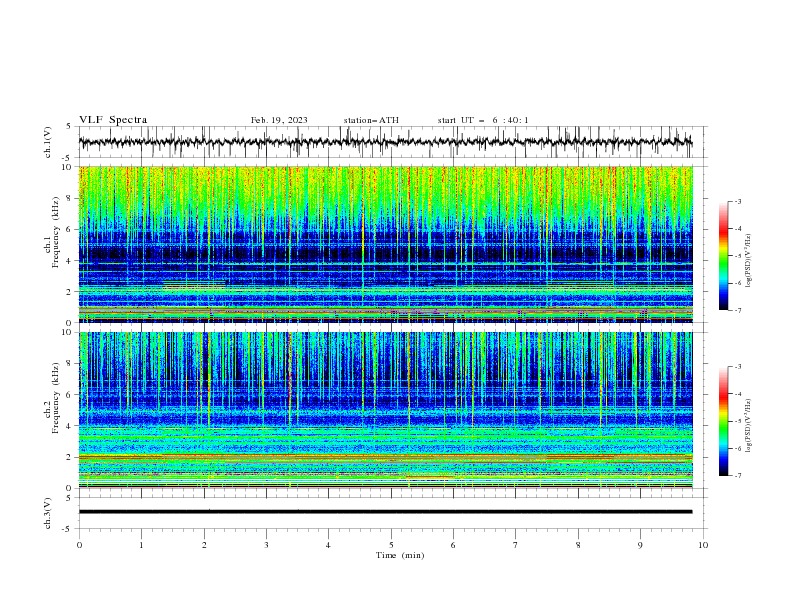Click the ch.2 spectrogram colorbar
The height and width of the screenshot is (612, 792).
pyautogui.click(x=723, y=421)
